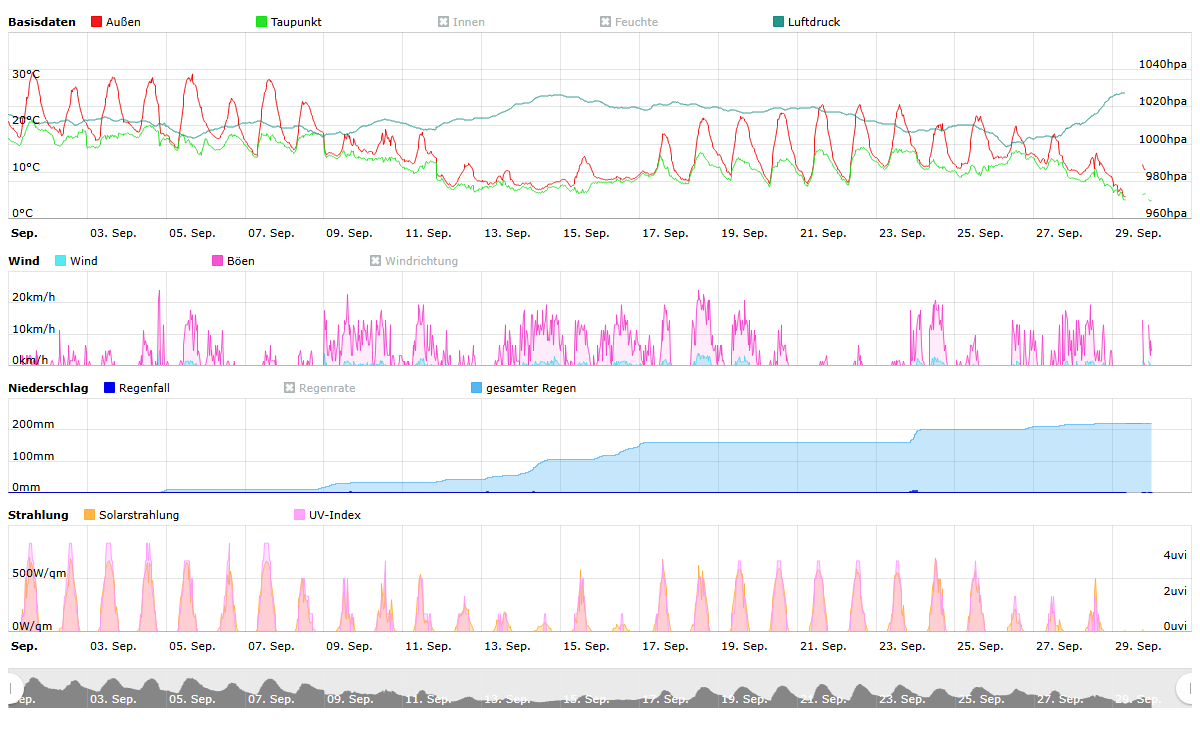Click the green Taupunkt legend swatch
The width and height of the screenshot is (1200, 750).
[262, 22]
